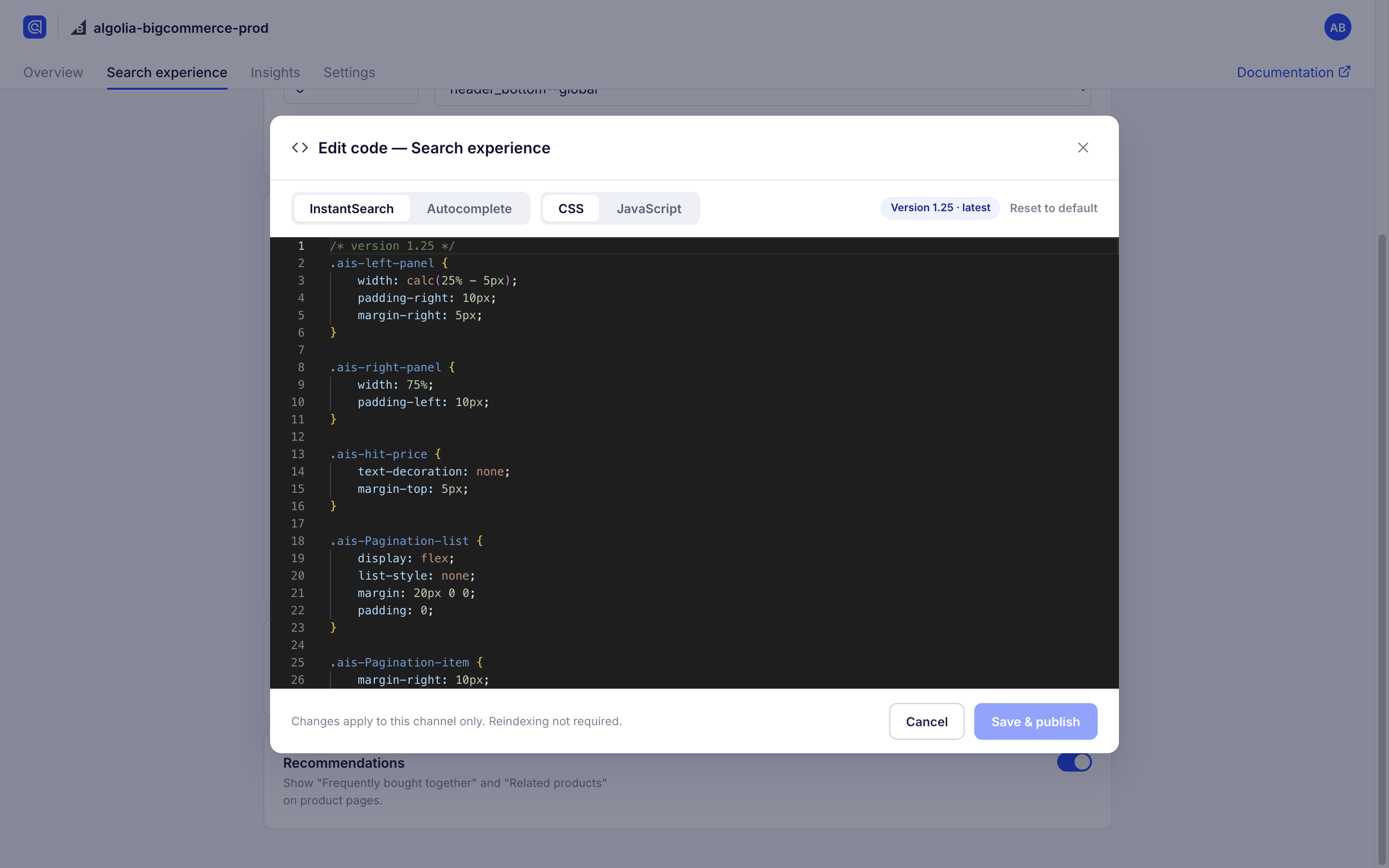The width and height of the screenshot is (1389, 868).
Task: Switch to the Autocomplete code tab
Action: click(469, 208)
